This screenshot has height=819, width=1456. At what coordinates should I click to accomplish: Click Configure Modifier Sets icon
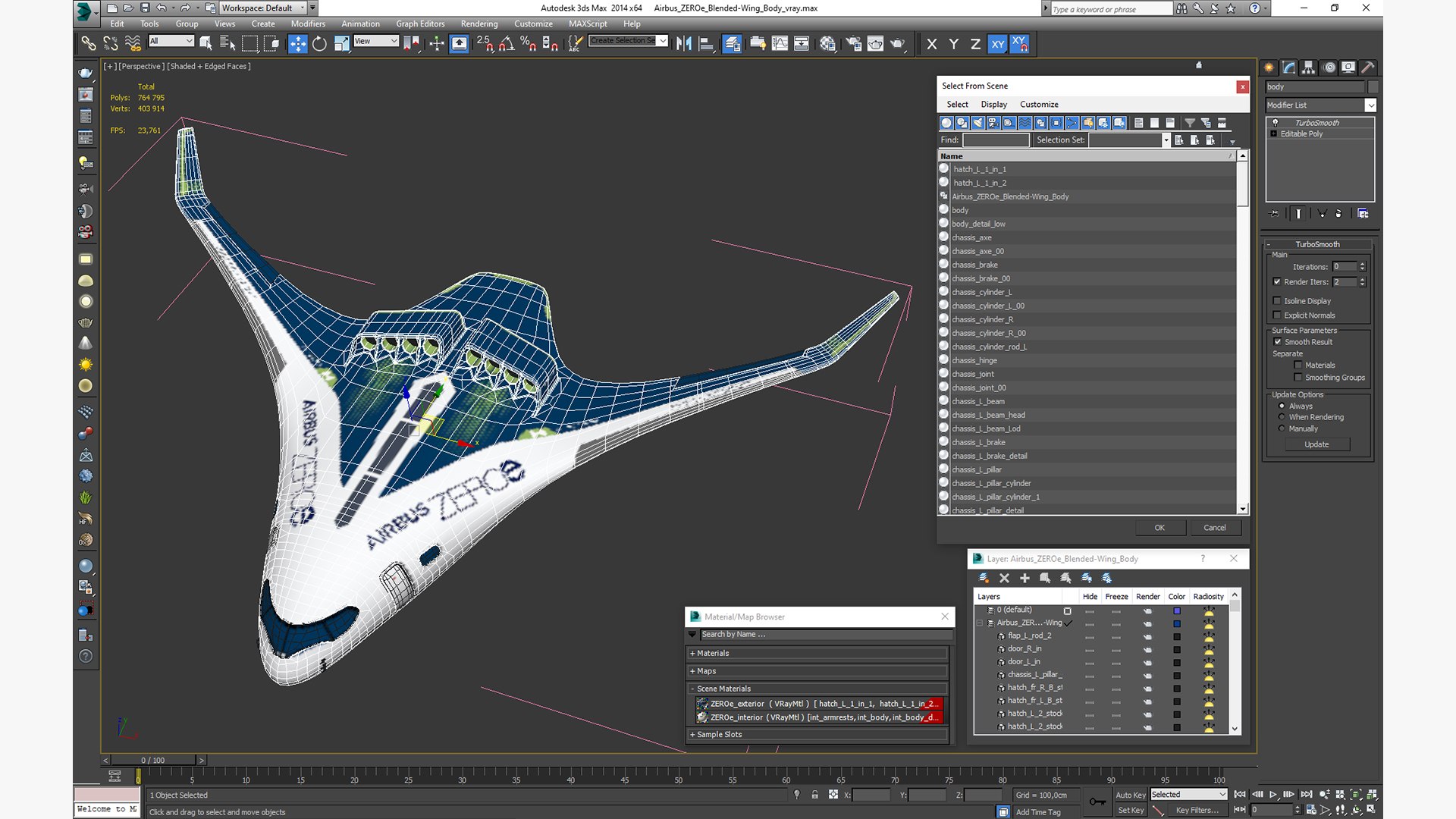[1363, 213]
